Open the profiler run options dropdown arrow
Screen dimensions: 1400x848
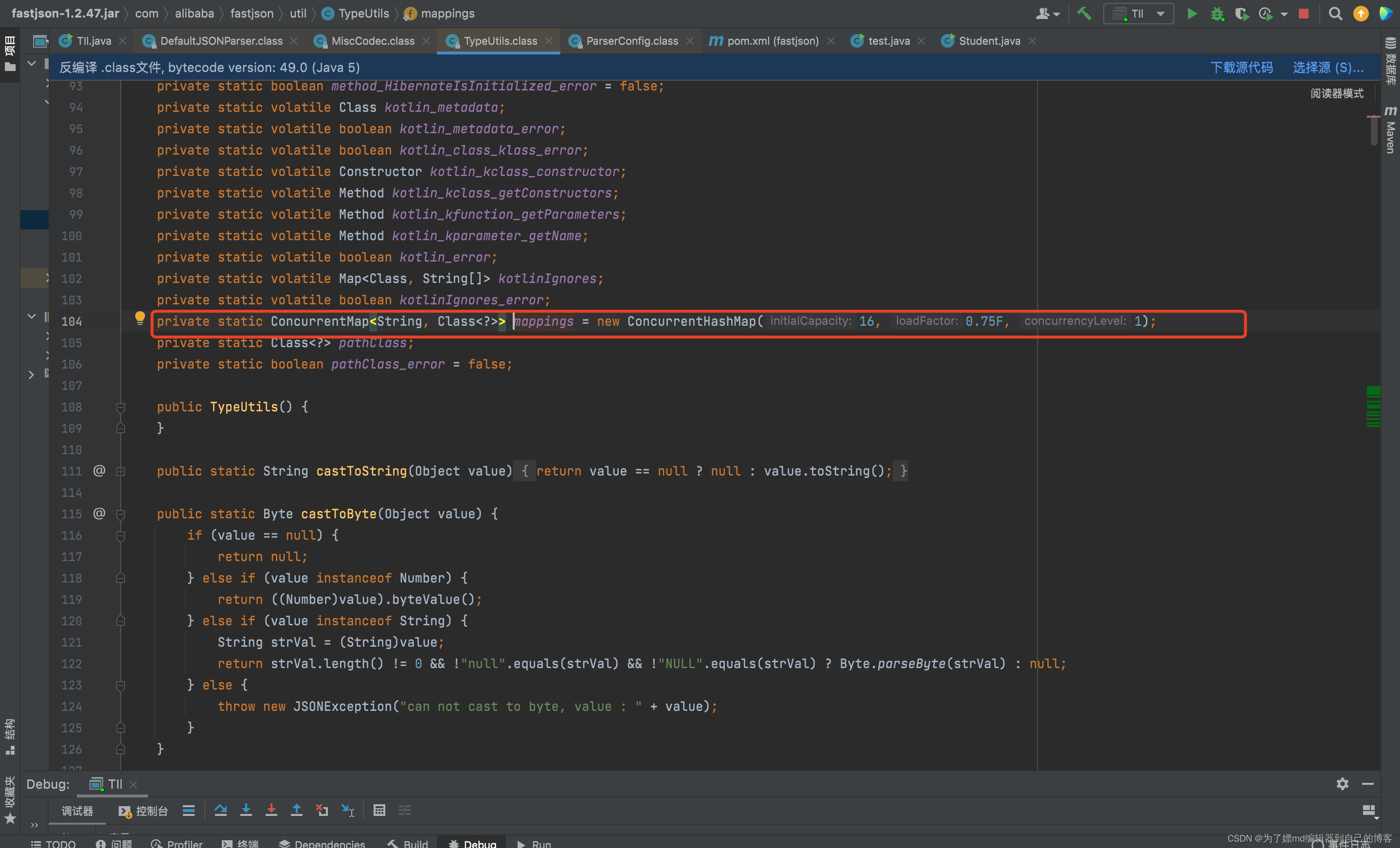(1284, 14)
